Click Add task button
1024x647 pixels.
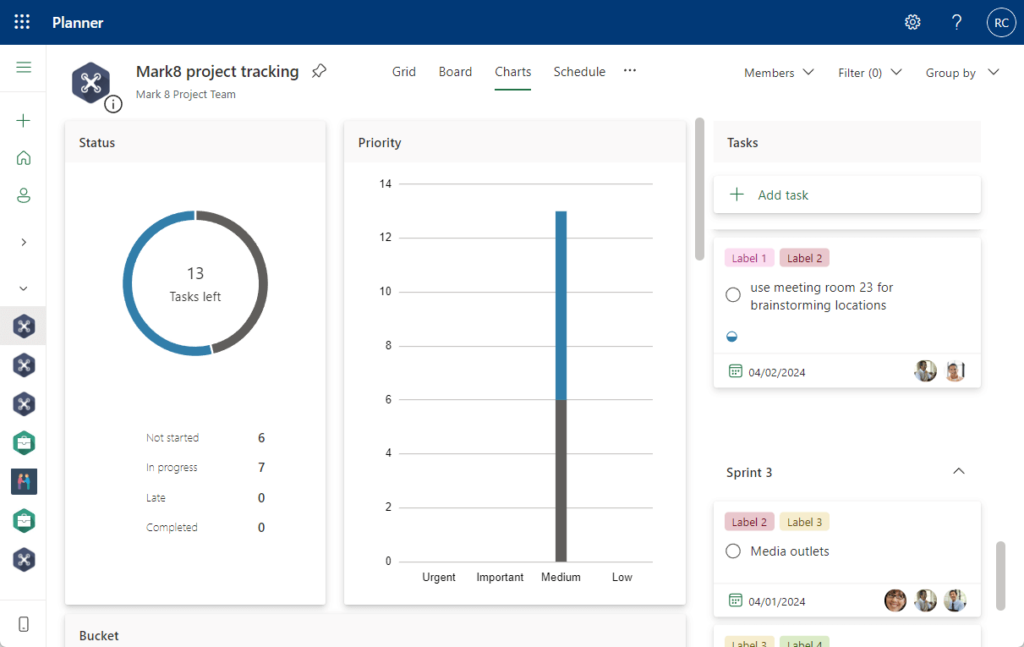click(847, 195)
